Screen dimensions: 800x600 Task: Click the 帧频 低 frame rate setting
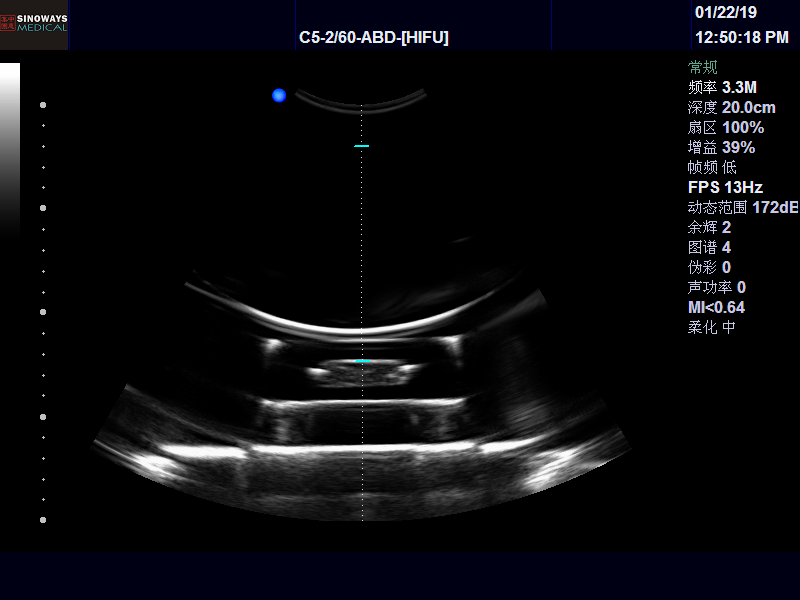pyautogui.click(x=712, y=167)
